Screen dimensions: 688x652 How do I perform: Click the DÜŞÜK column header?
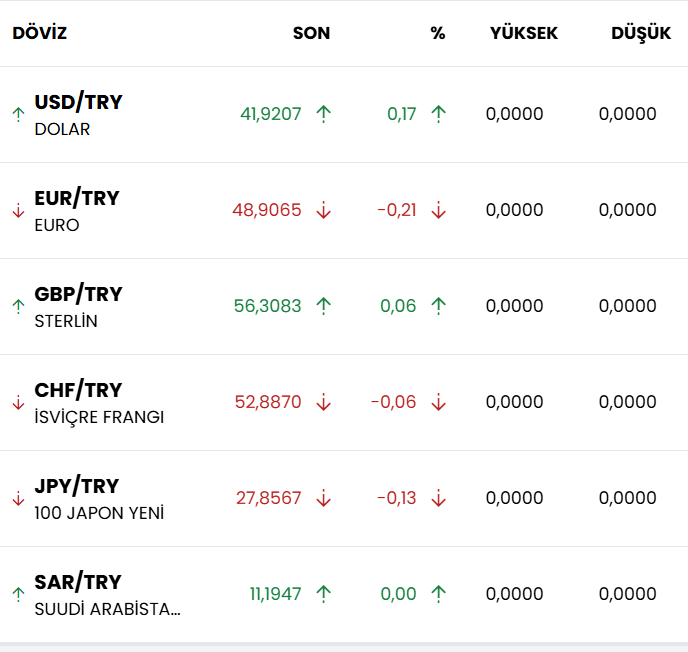(640, 33)
